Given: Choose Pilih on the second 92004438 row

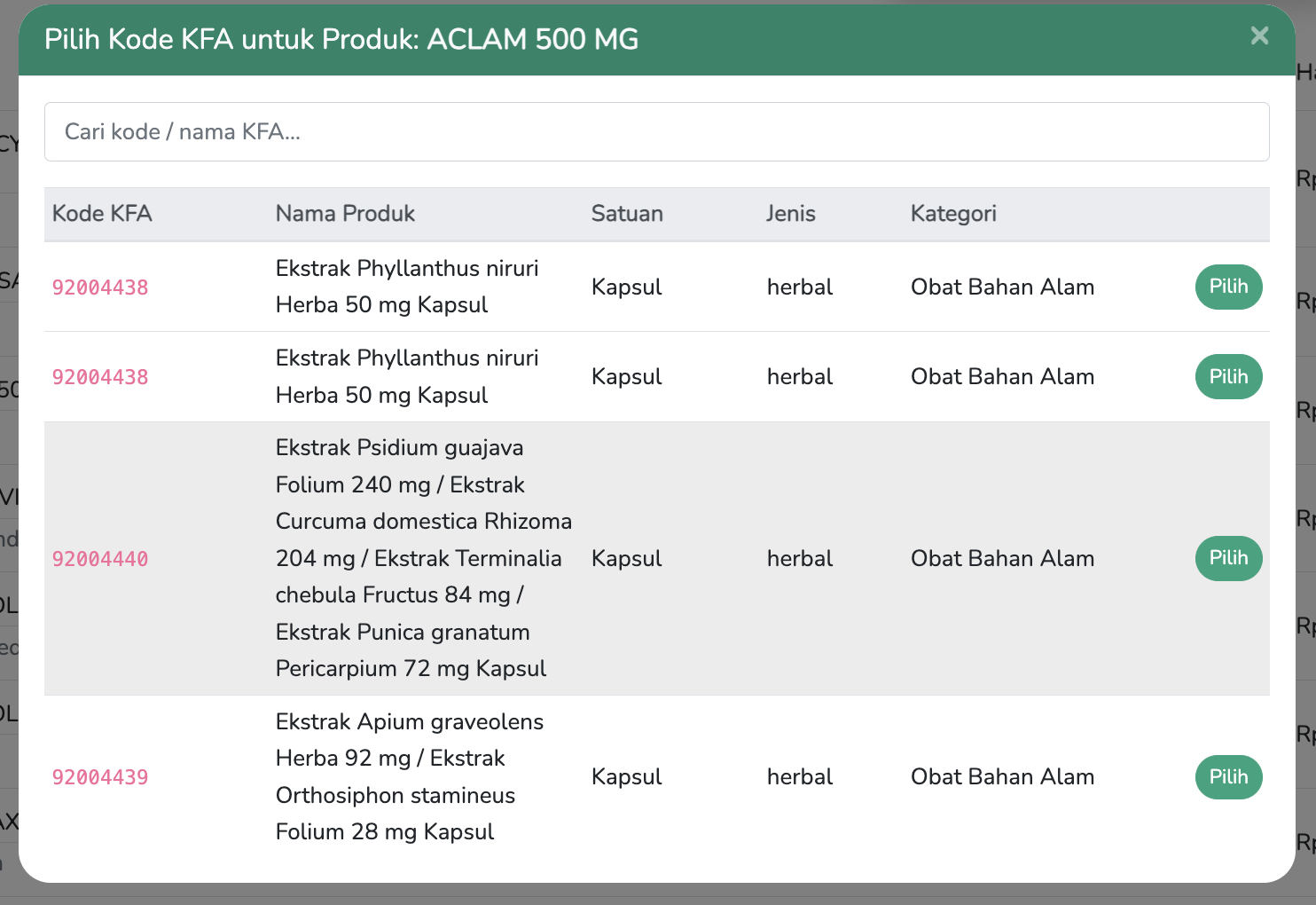Looking at the screenshot, I should coord(1228,377).
